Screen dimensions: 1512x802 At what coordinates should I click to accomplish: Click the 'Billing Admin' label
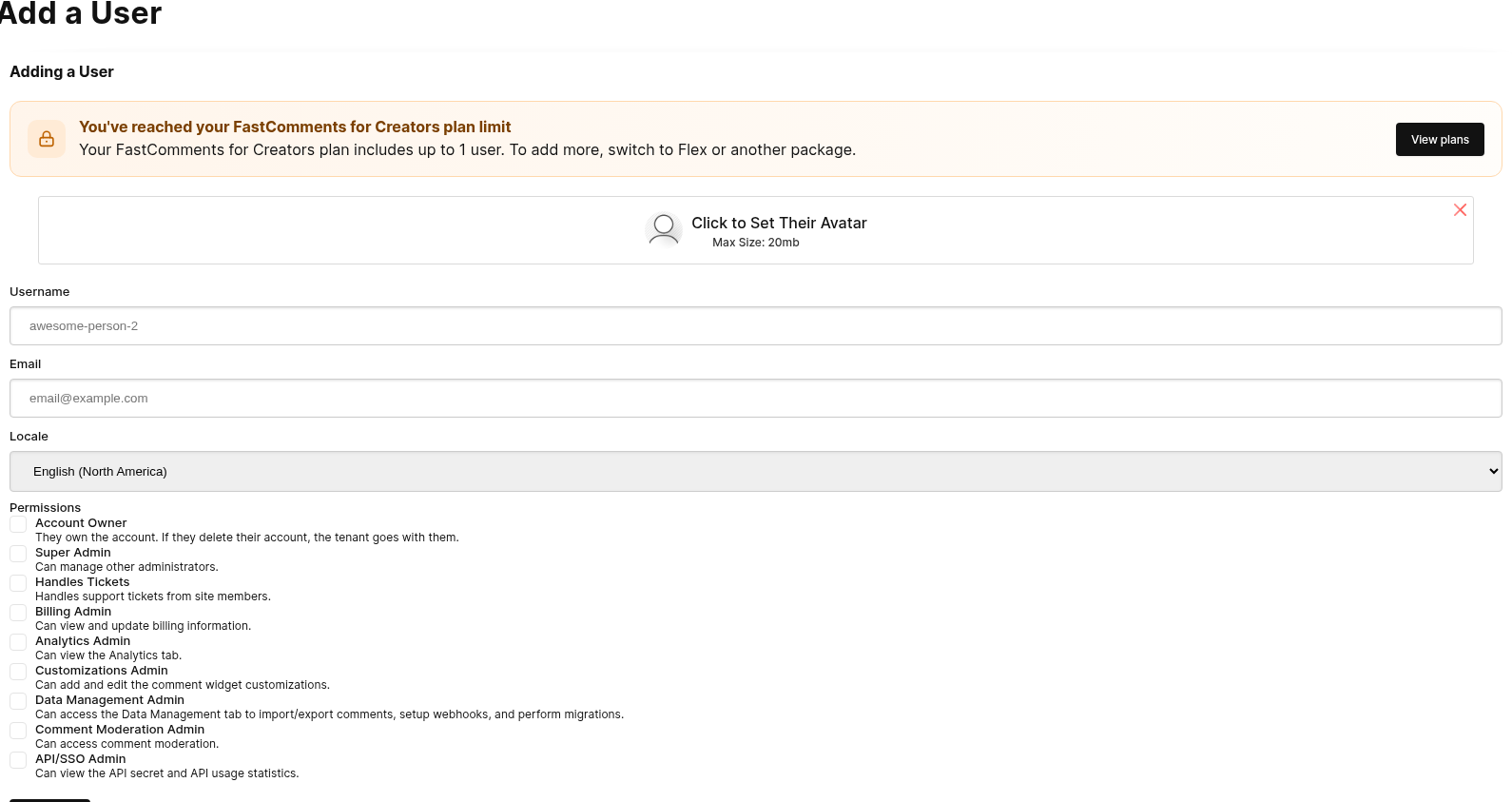click(73, 612)
